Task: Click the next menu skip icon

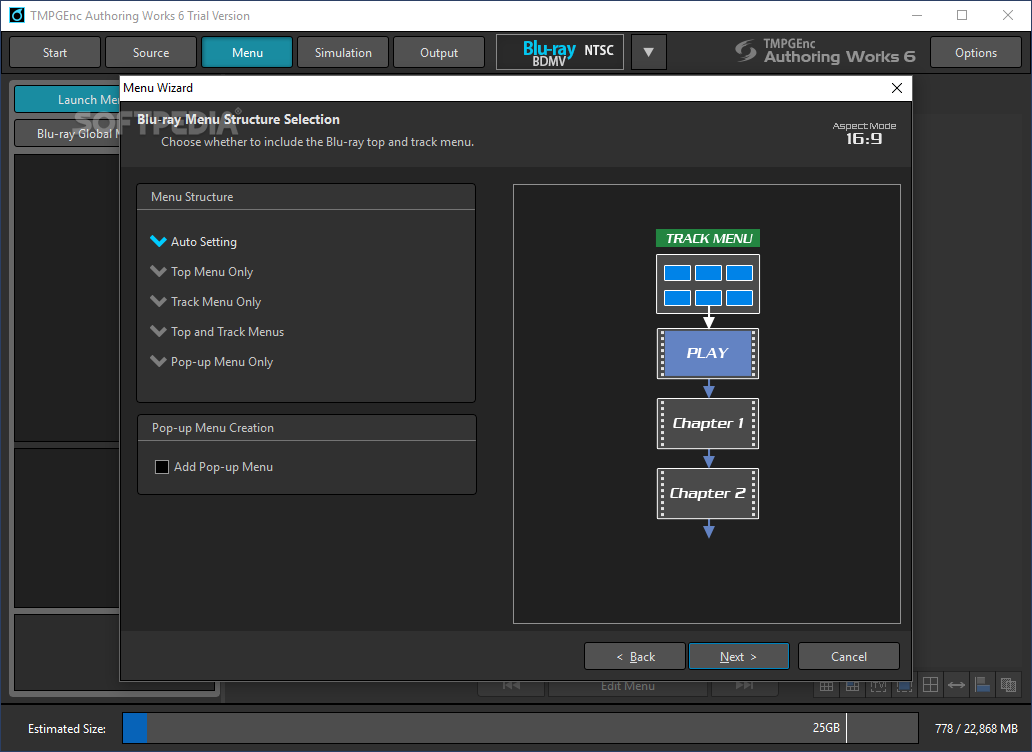Action: (x=744, y=686)
